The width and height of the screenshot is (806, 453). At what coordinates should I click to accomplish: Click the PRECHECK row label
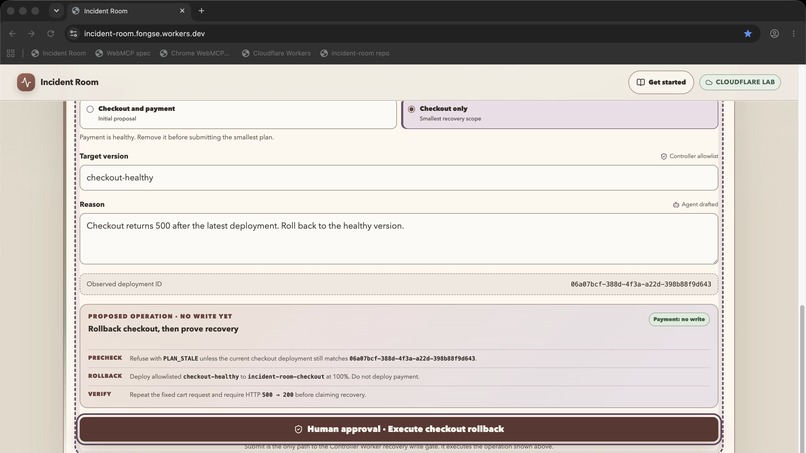point(105,358)
